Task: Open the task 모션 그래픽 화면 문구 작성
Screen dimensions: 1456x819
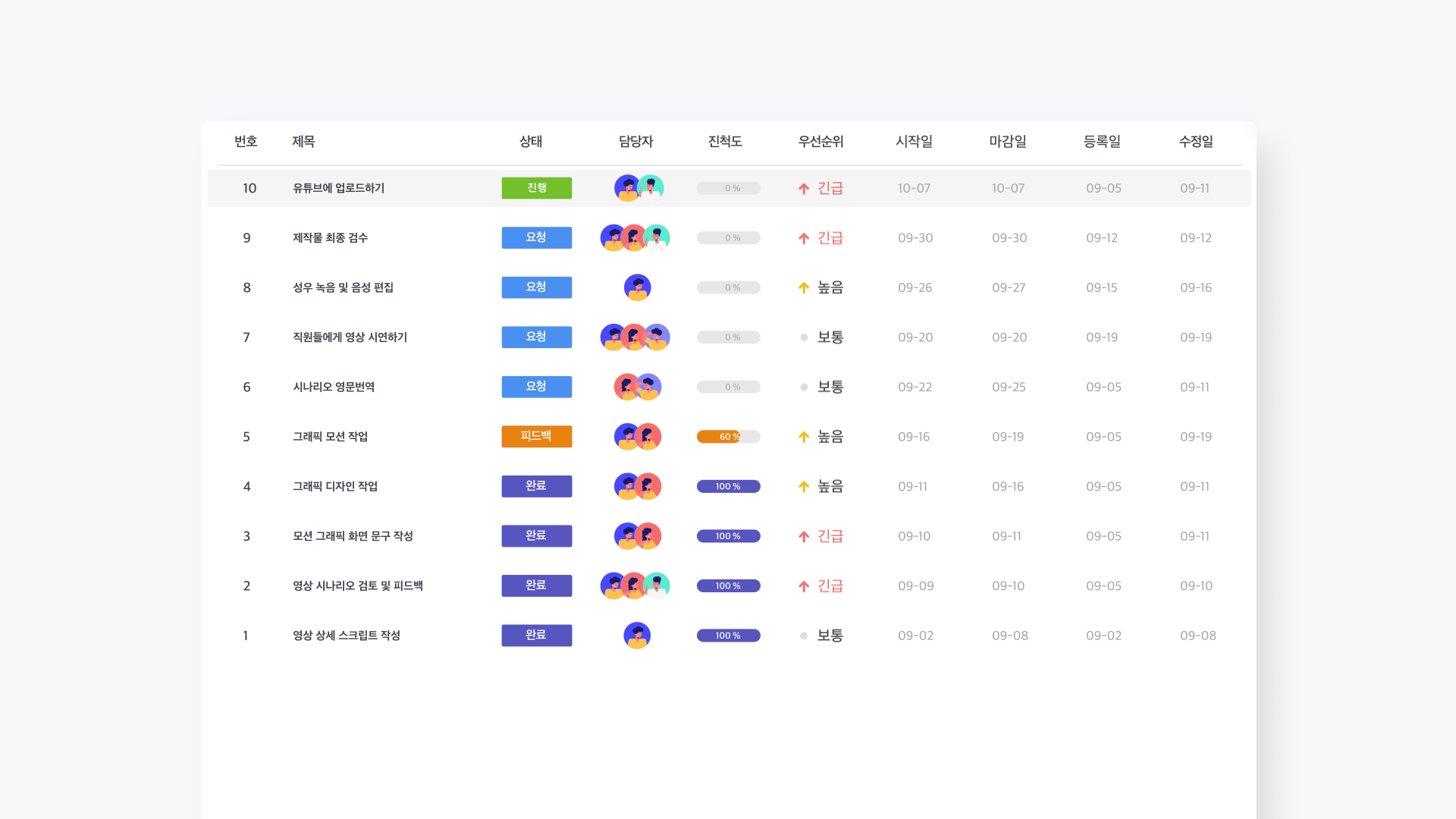Action: point(353,536)
